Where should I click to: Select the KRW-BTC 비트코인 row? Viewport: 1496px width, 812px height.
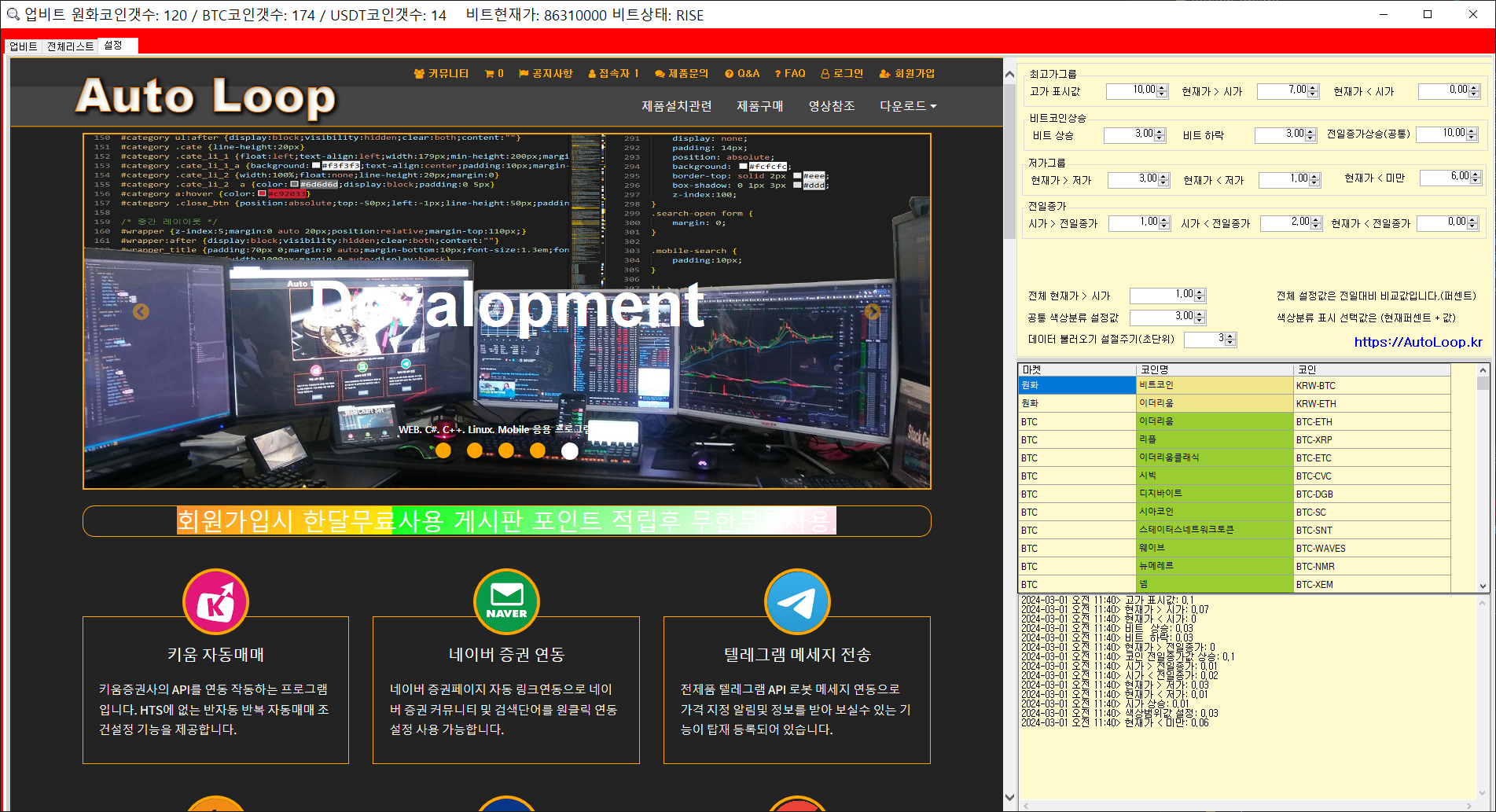coord(1234,385)
